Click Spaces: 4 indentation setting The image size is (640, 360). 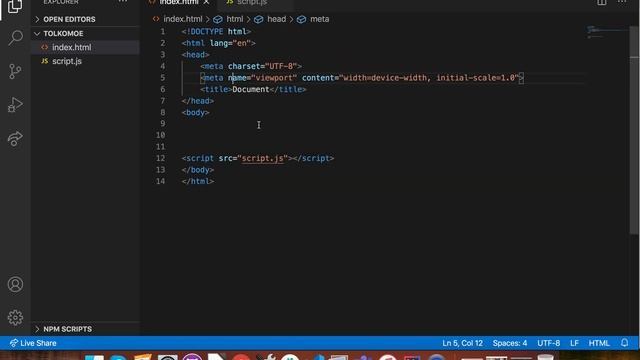point(509,343)
